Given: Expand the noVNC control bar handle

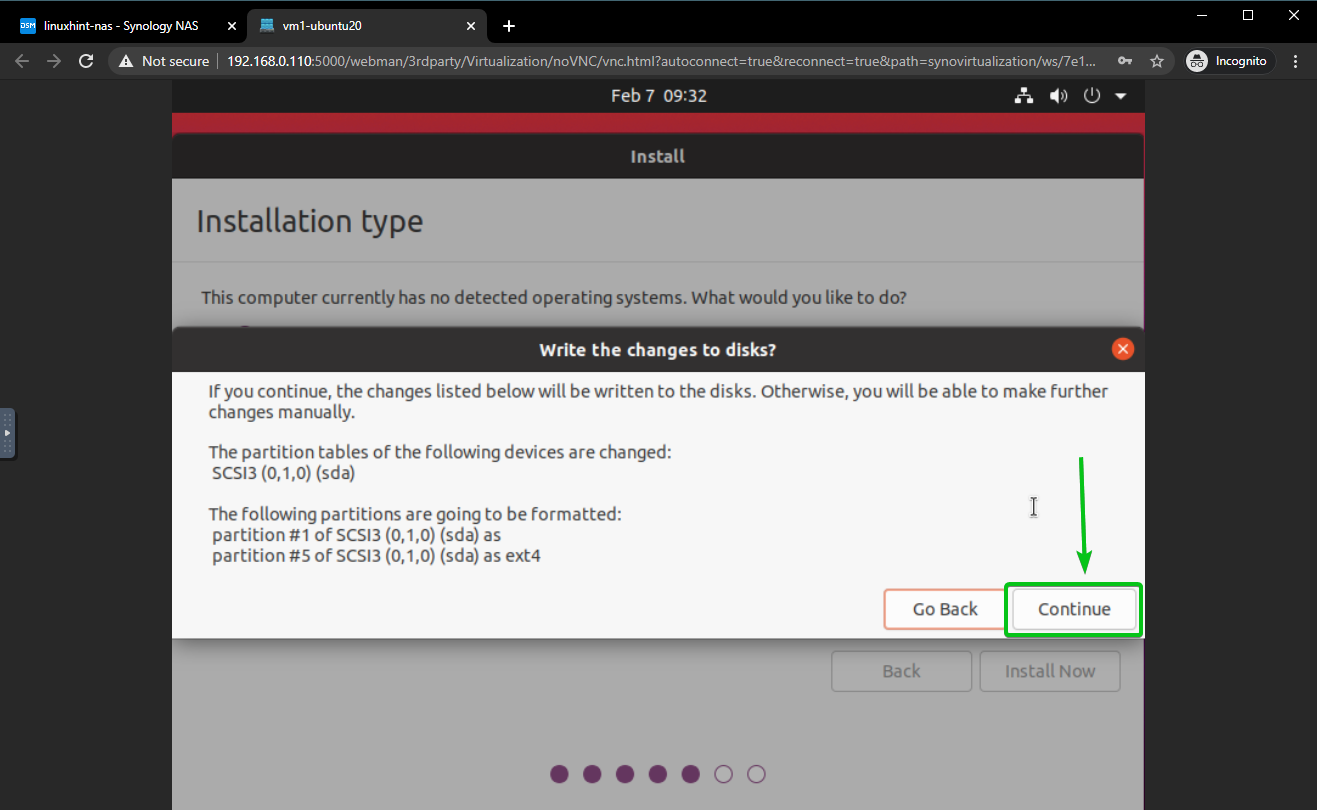Looking at the screenshot, I should tap(7, 433).
